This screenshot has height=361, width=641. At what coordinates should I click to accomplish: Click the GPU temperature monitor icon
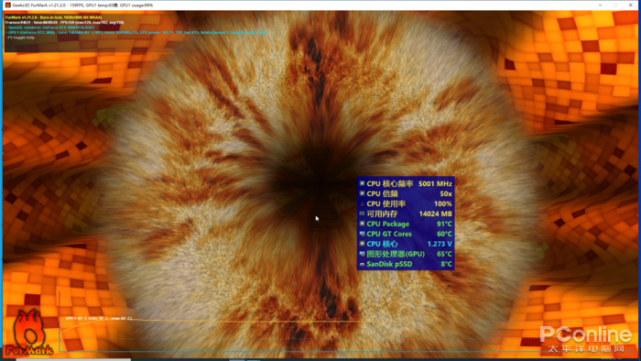[362, 253]
